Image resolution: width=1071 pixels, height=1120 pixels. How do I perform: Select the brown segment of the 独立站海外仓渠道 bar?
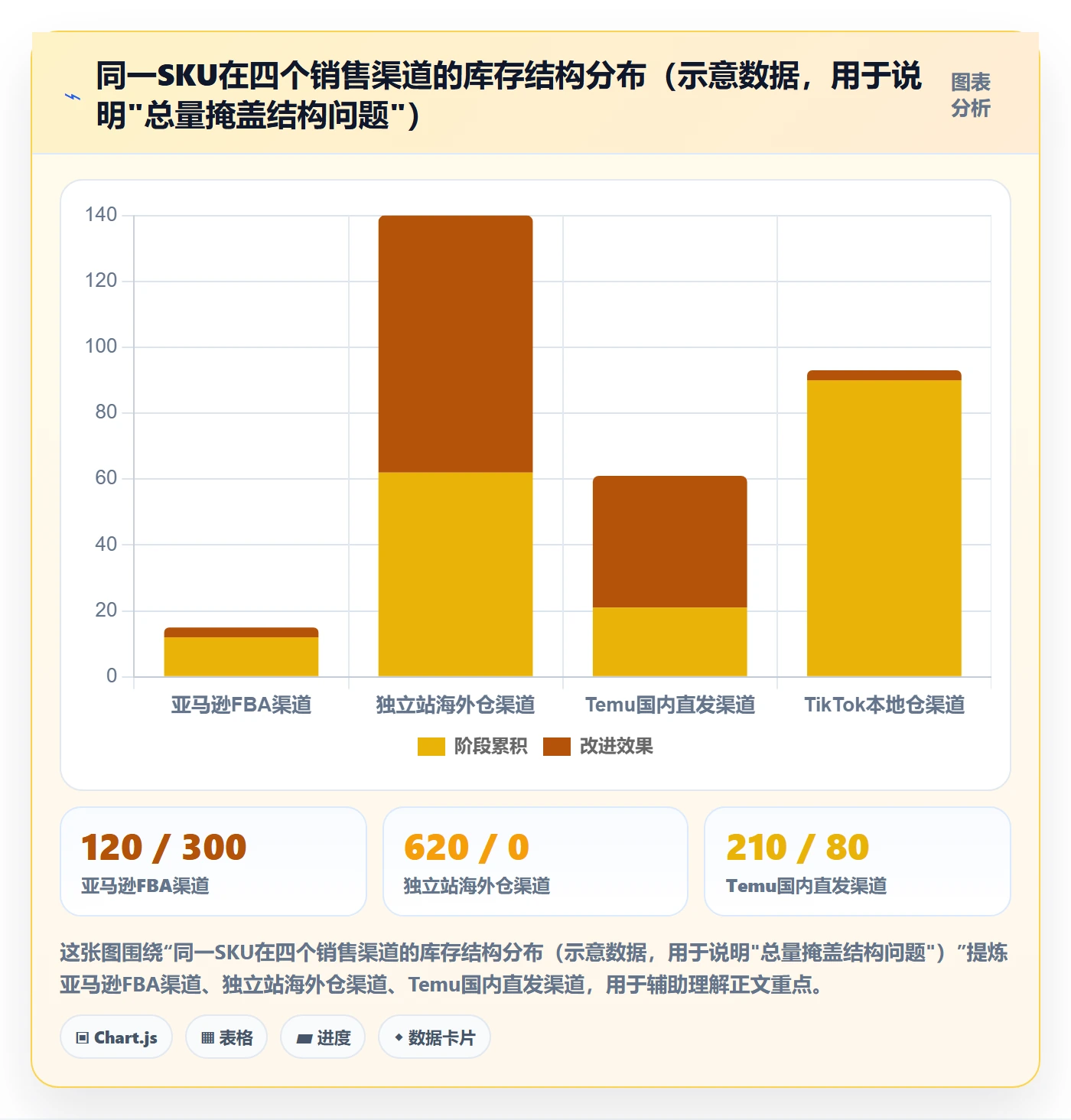click(x=455, y=343)
